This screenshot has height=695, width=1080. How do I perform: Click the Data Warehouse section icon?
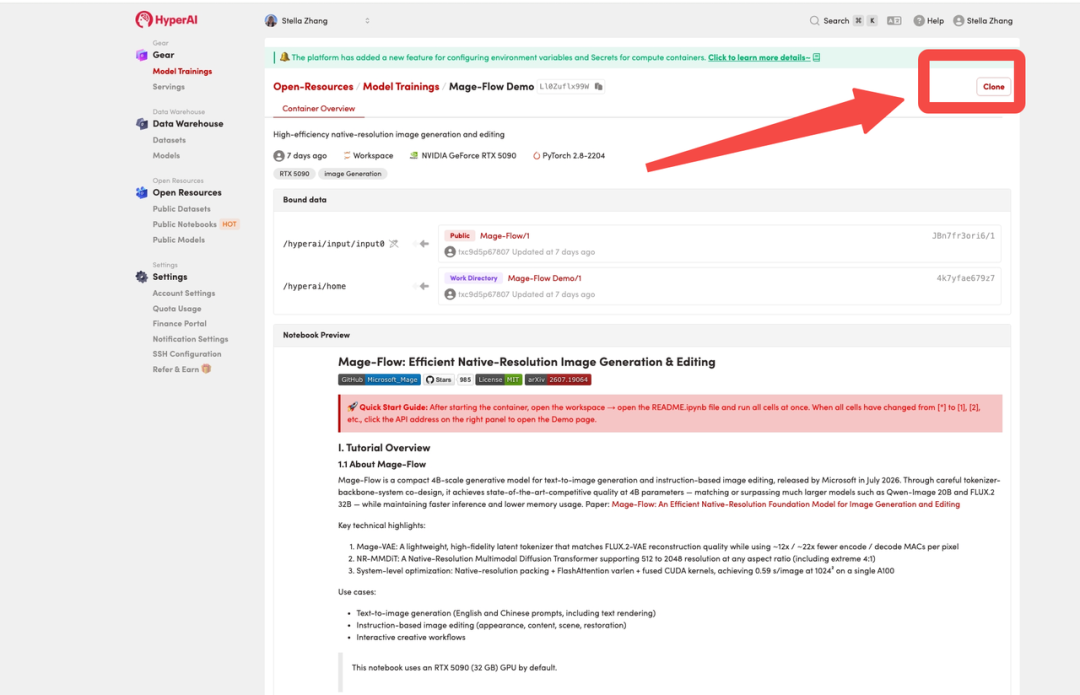coord(142,124)
